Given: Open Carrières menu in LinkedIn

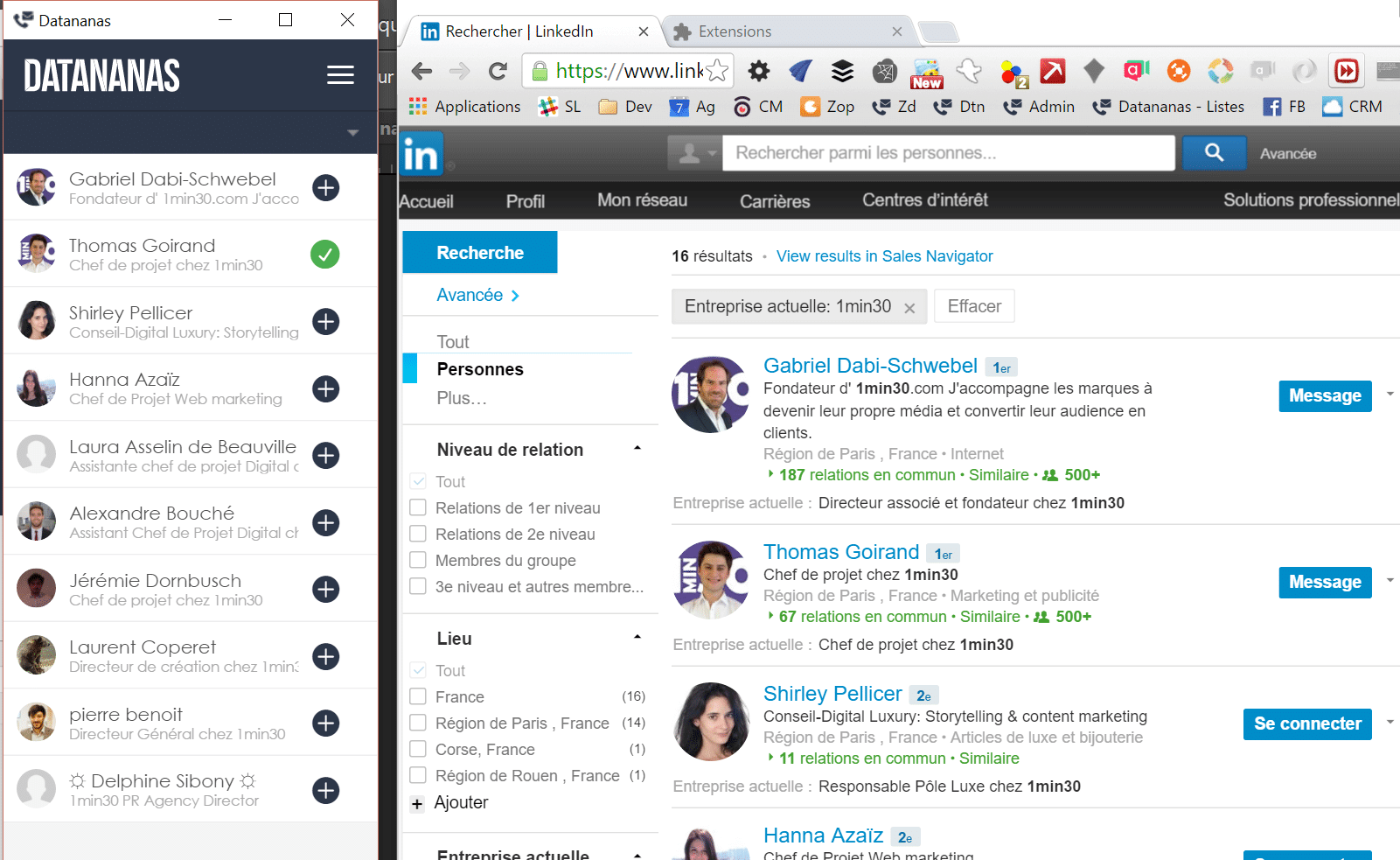Looking at the screenshot, I should (x=775, y=201).
